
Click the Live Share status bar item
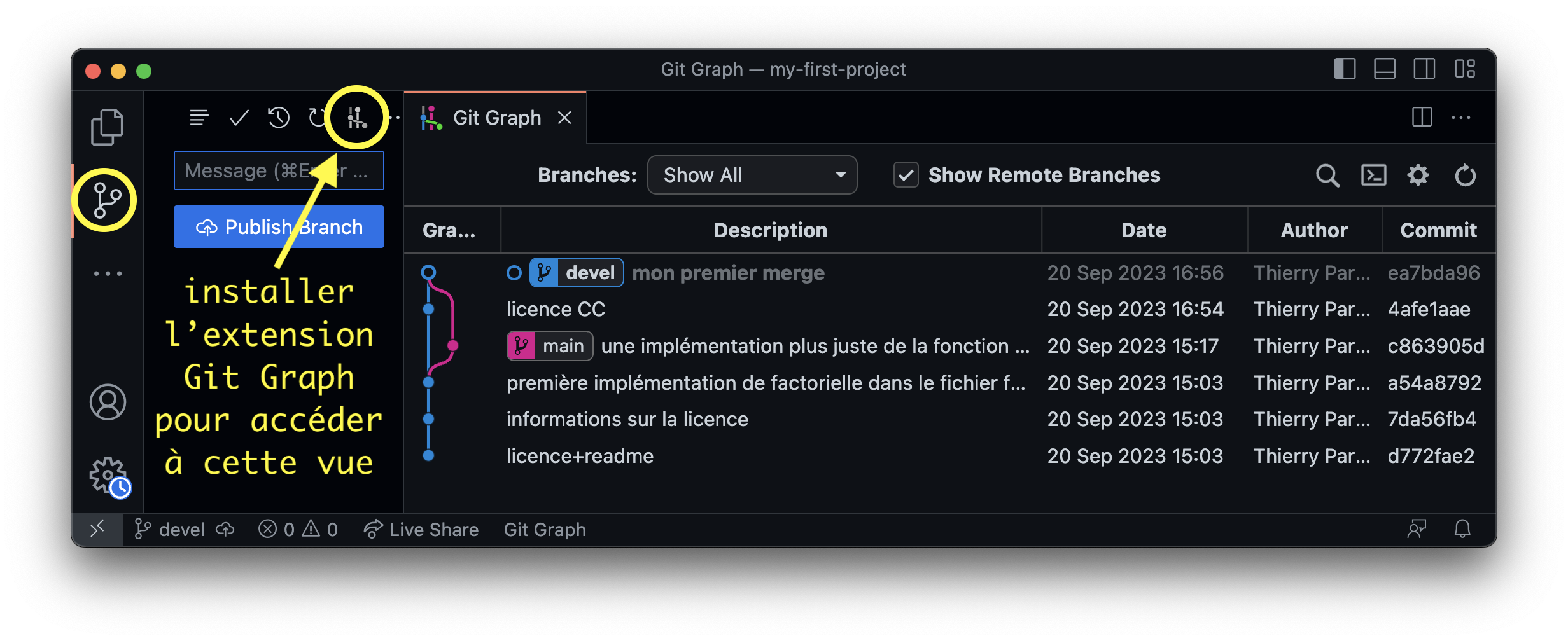coord(421,529)
